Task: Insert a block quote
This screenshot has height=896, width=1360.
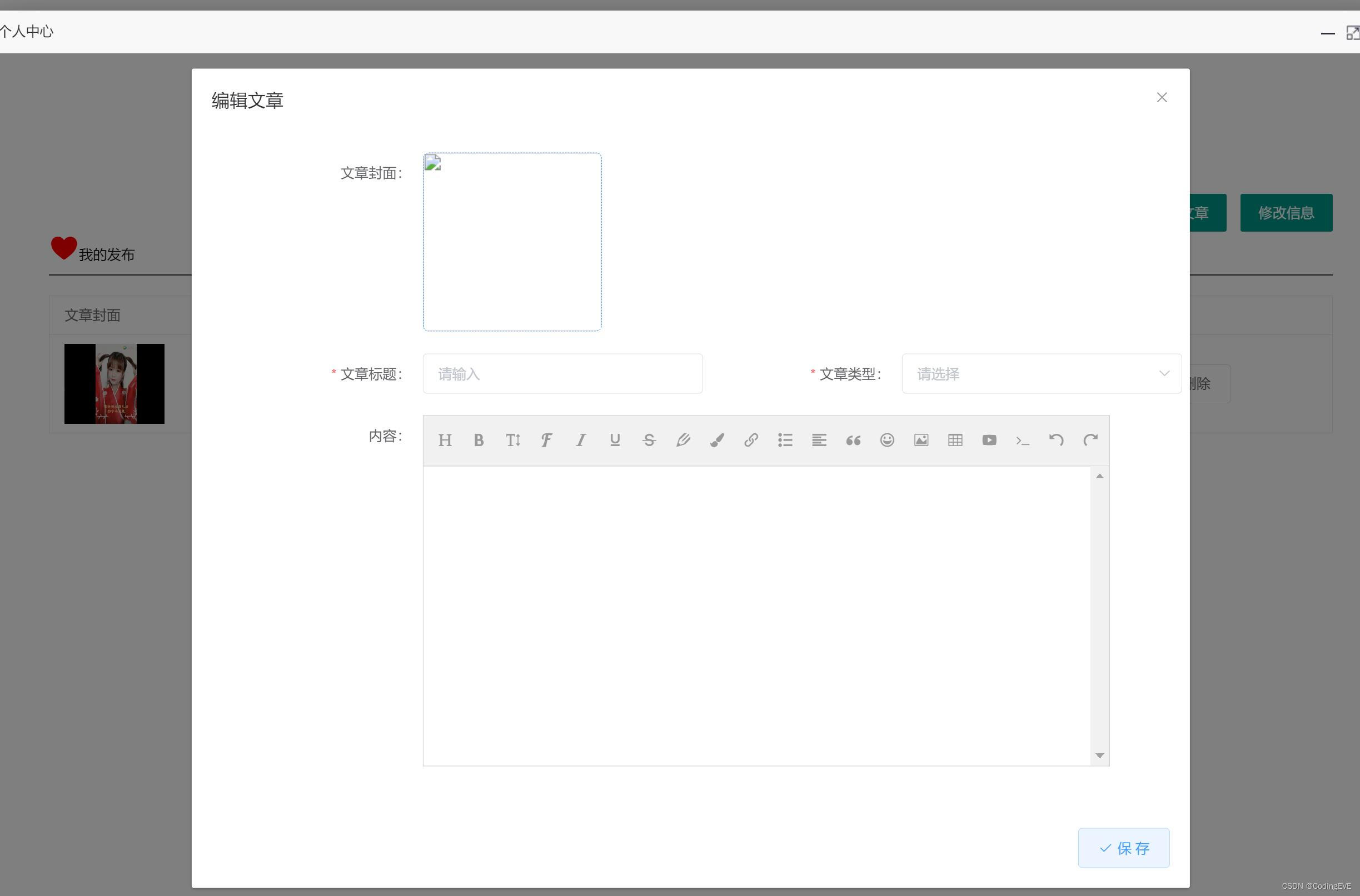Action: click(853, 440)
